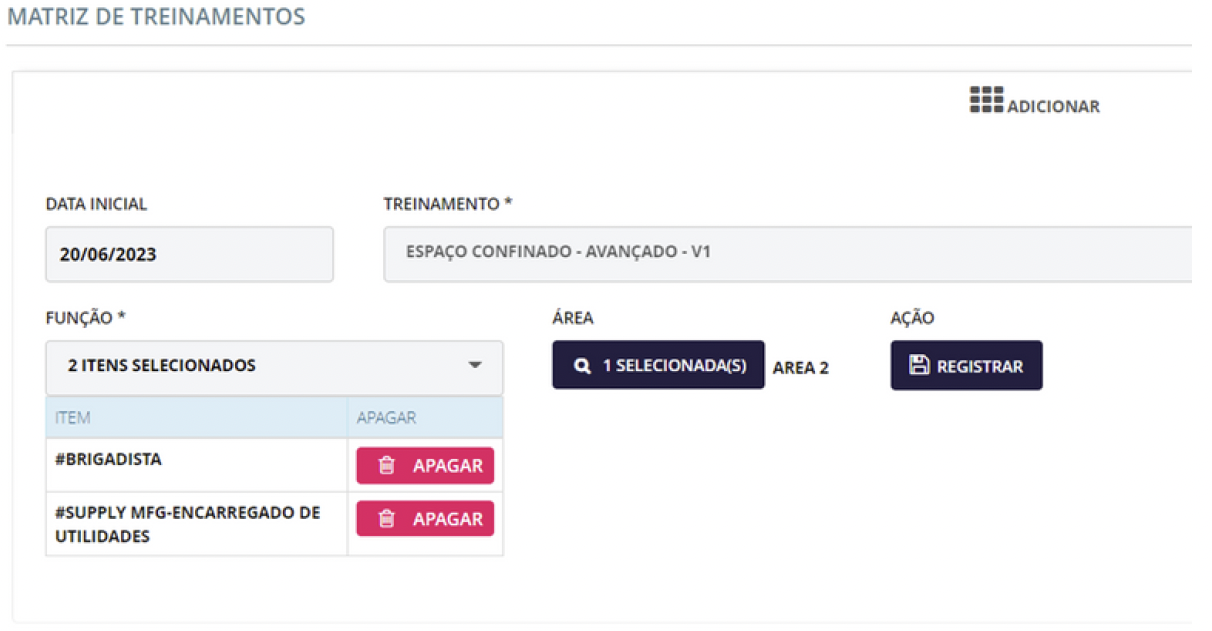
Task: Click the floppy disk save icon
Action: click(919, 366)
